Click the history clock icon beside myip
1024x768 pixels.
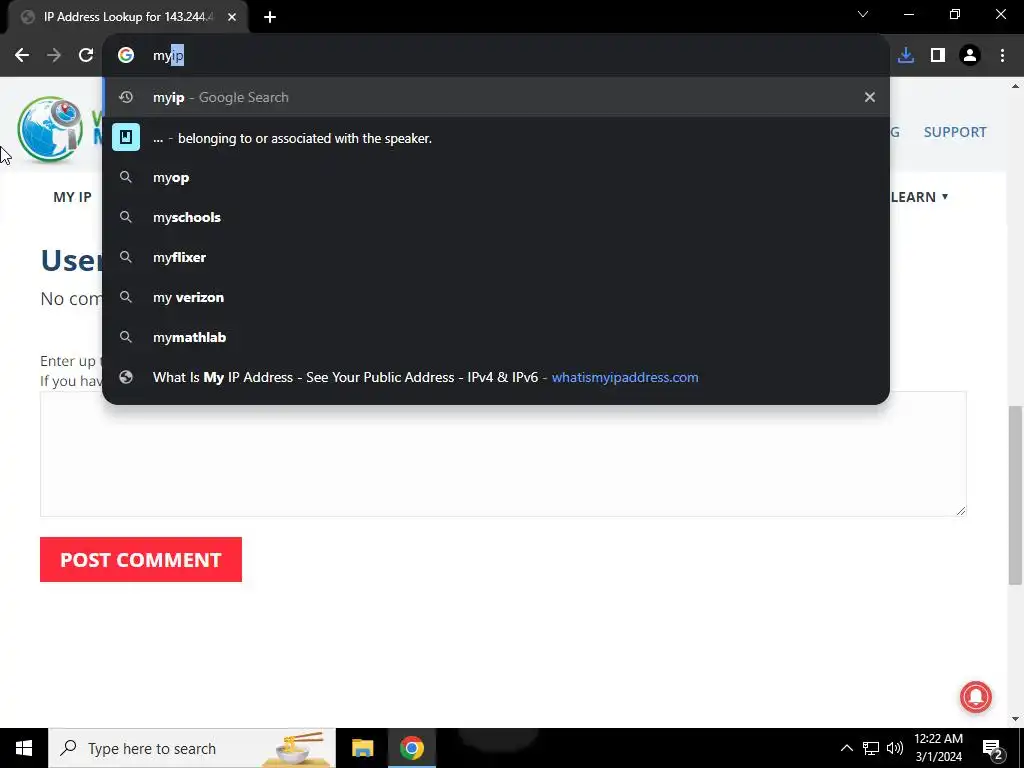click(126, 97)
